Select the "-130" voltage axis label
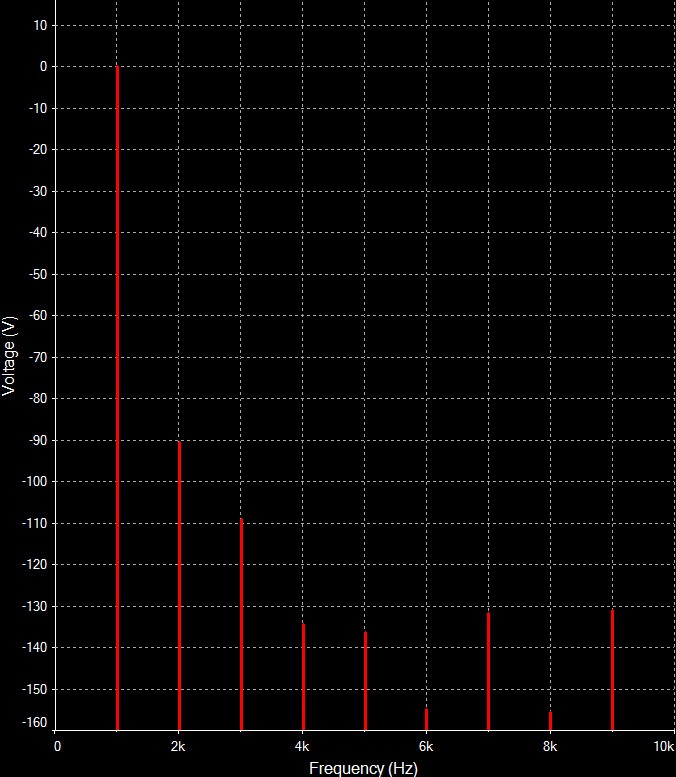 point(35,606)
